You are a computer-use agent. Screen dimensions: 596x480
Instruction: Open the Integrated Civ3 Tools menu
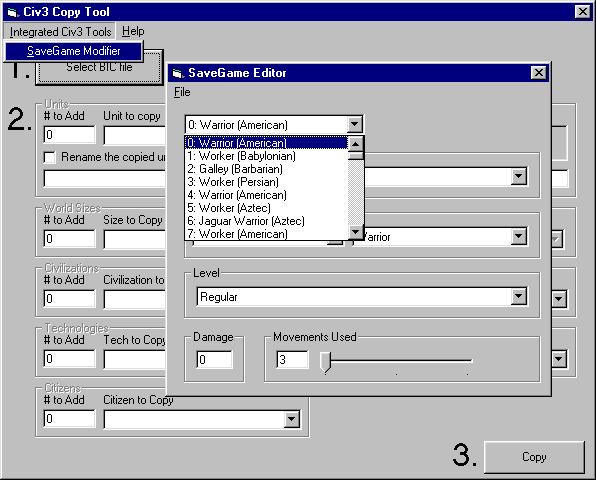tap(60, 32)
